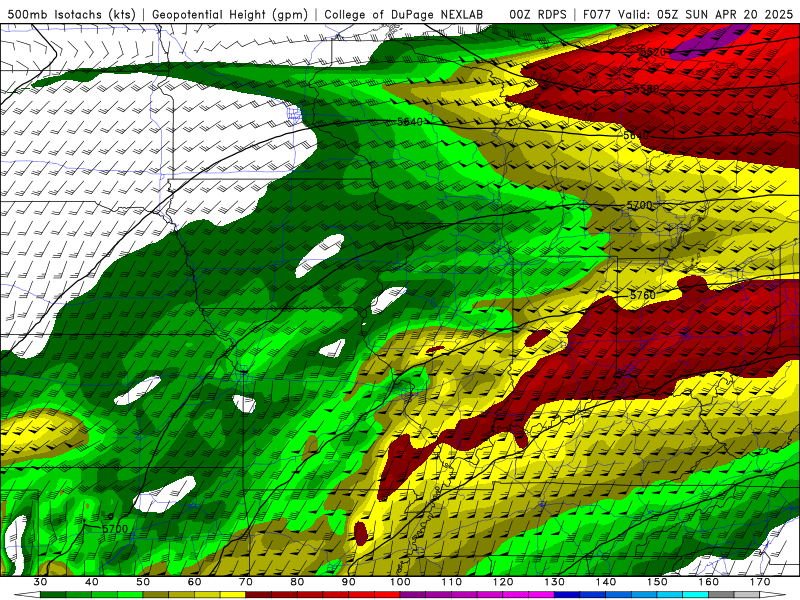This screenshot has height=600, width=800.
Task: Select the dark green 30-35 kt legend swatch
Action: pos(53,595)
